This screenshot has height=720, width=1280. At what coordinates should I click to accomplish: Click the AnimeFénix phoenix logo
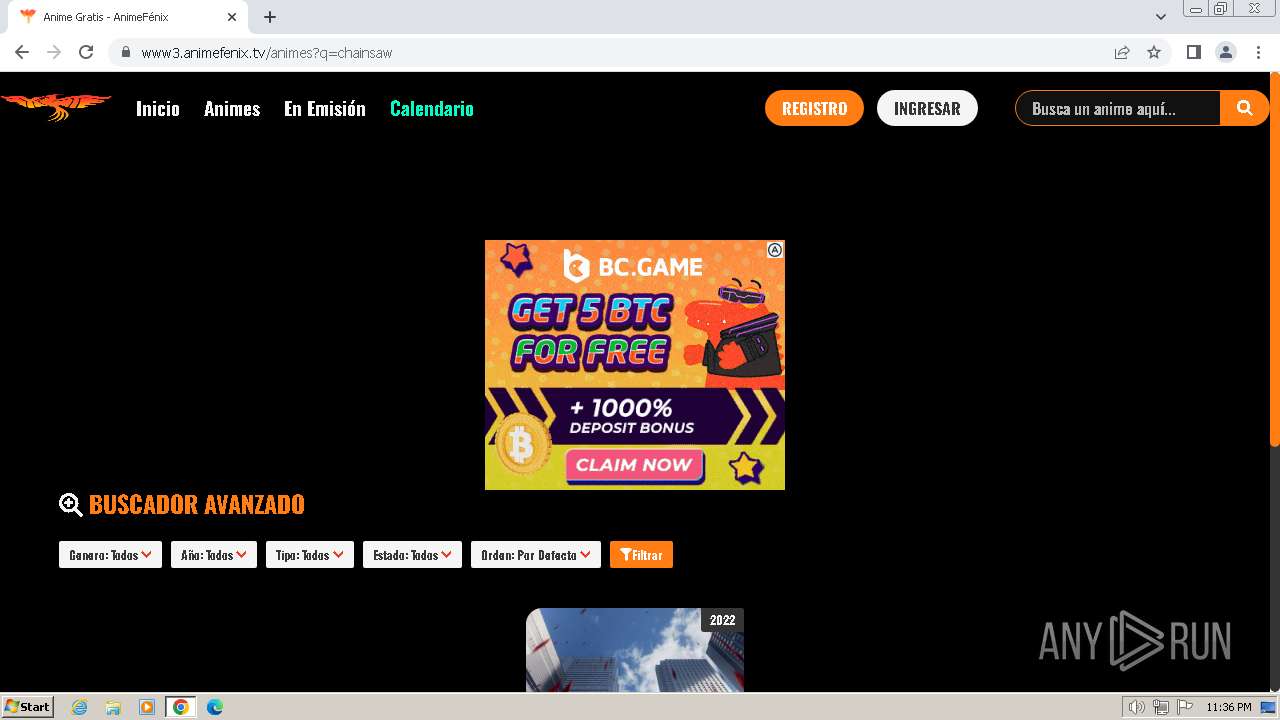click(x=57, y=106)
